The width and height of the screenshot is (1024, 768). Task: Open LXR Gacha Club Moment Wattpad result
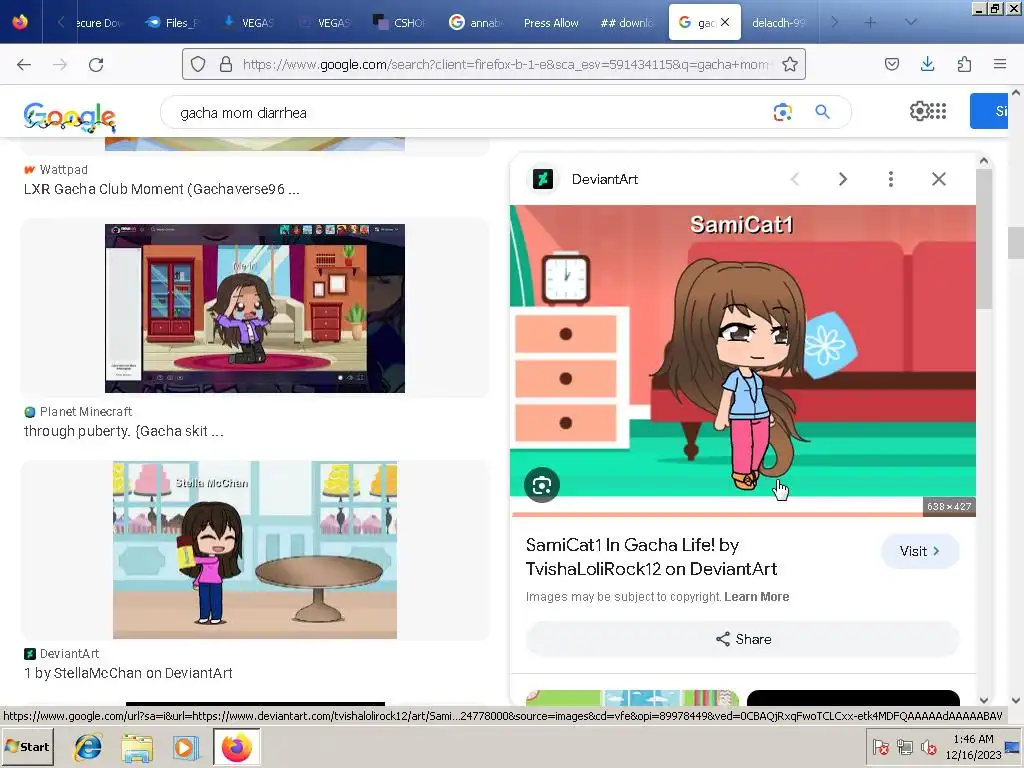[161, 189]
